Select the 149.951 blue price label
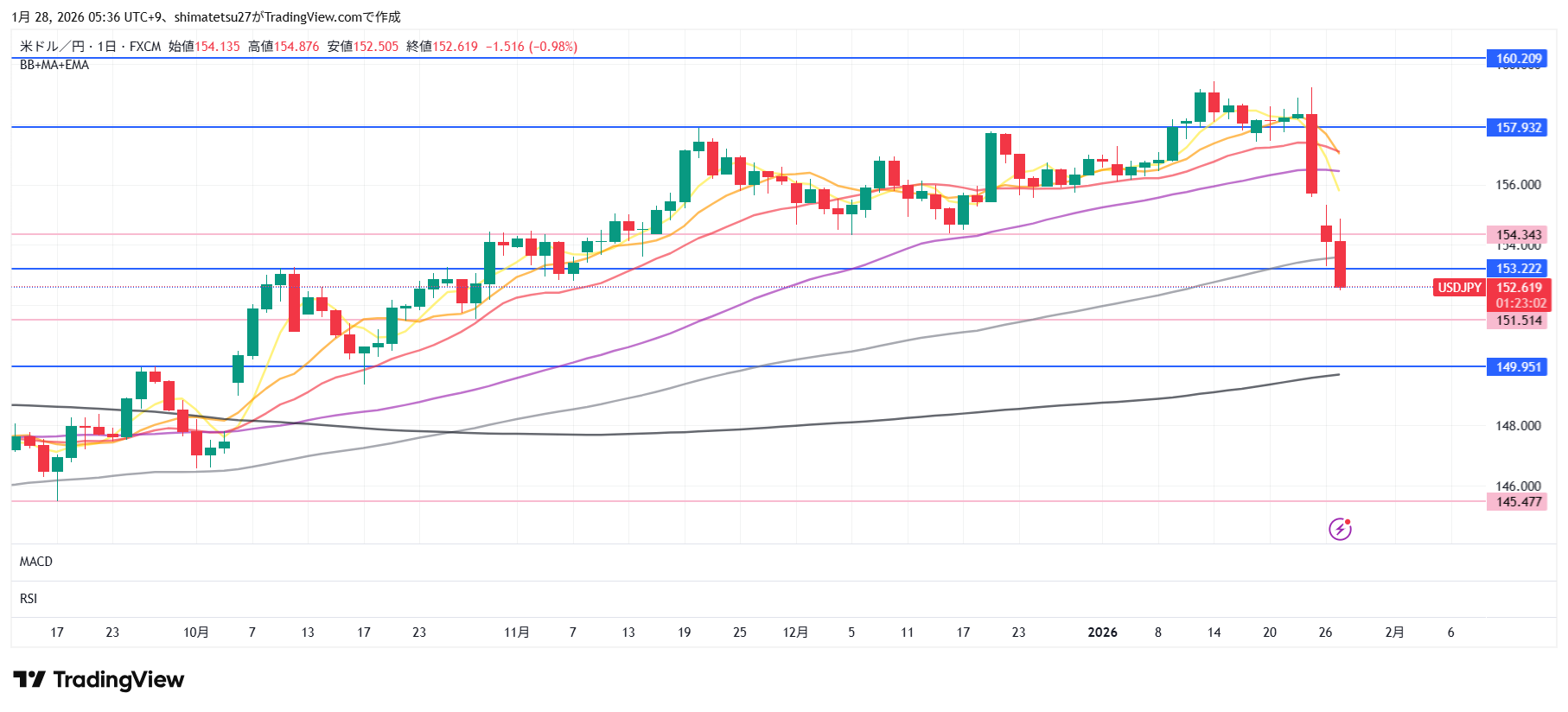Image resolution: width=1568 pixels, height=712 pixels. (x=1519, y=367)
